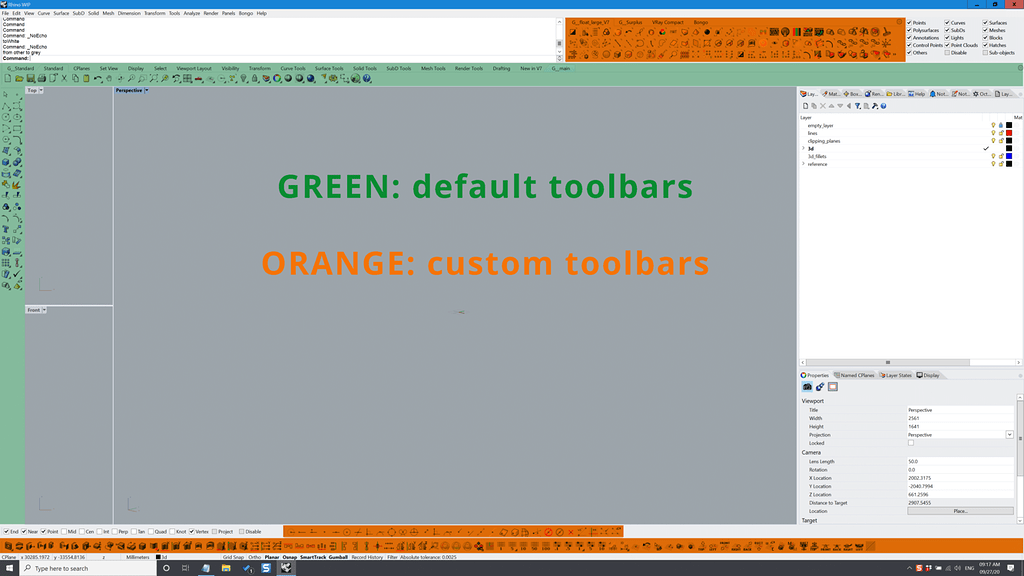This screenshot has width=1024, height=576.
Task: Toggle visibility lightbulb for lines layer
Action: click(x=993, y=133)
